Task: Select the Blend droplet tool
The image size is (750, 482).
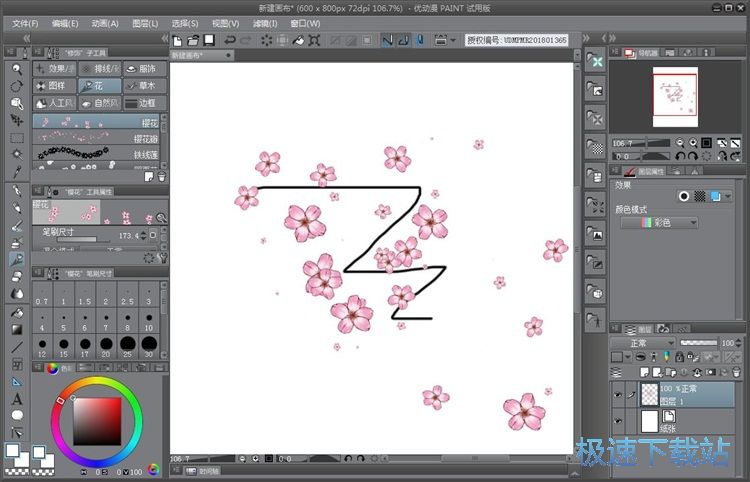Action: [17, 294]
